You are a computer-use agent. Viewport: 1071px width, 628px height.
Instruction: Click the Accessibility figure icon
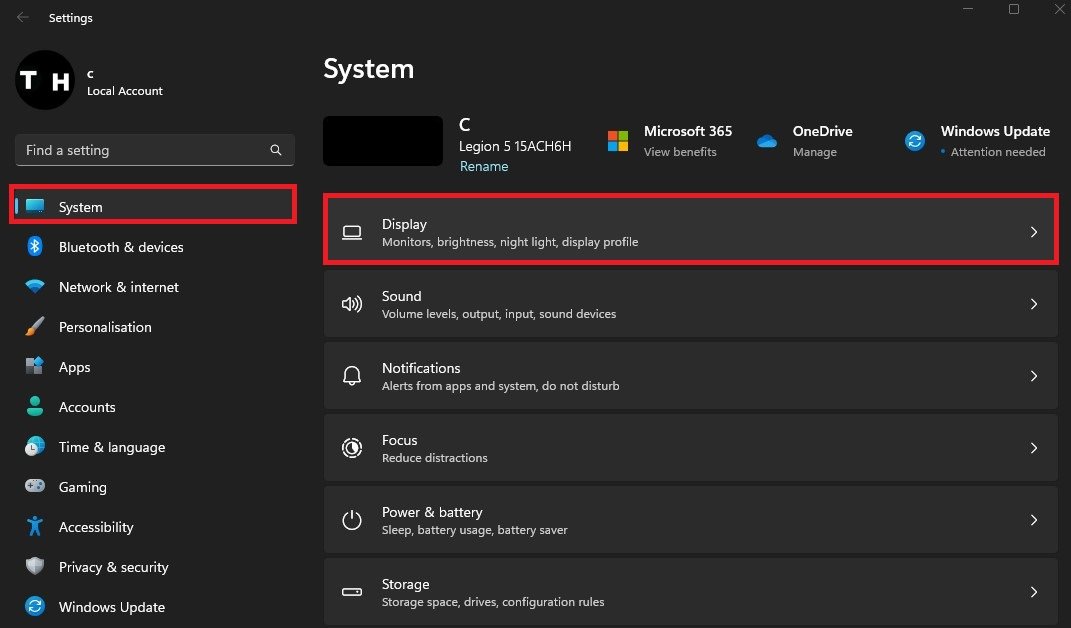tap(35, 527)
